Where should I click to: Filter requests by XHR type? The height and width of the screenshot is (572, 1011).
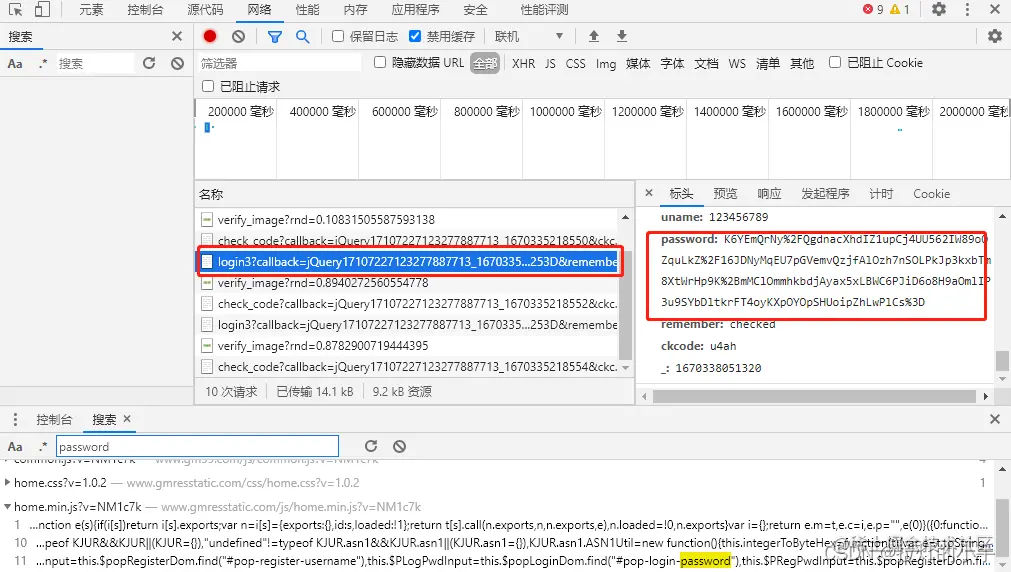tap(524, 63)
